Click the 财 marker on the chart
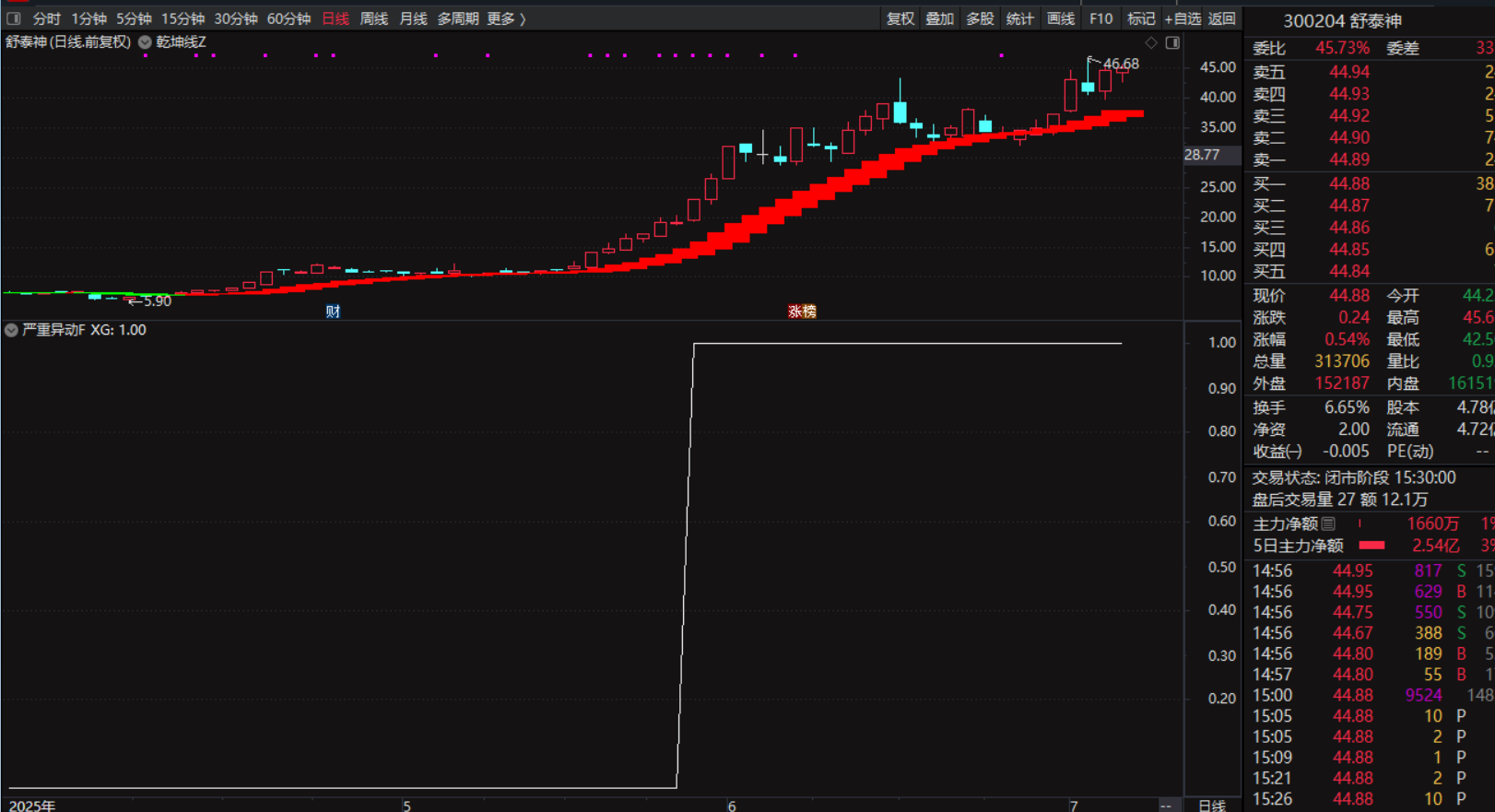 (333, 312)
